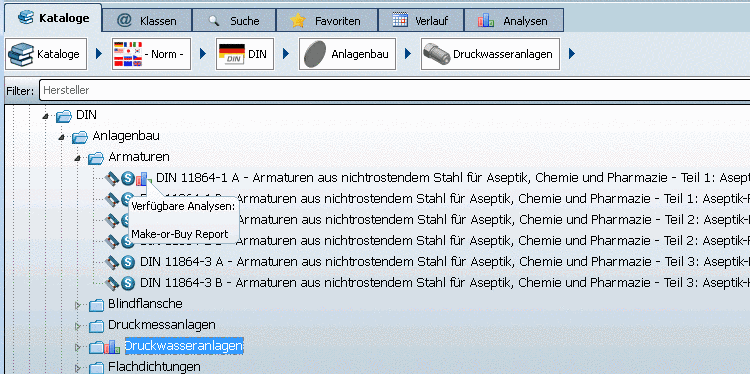750x374 pixels.
Task: Click the Druckwasseranlagen breadcrumb button
Action: tap(490, 54)
